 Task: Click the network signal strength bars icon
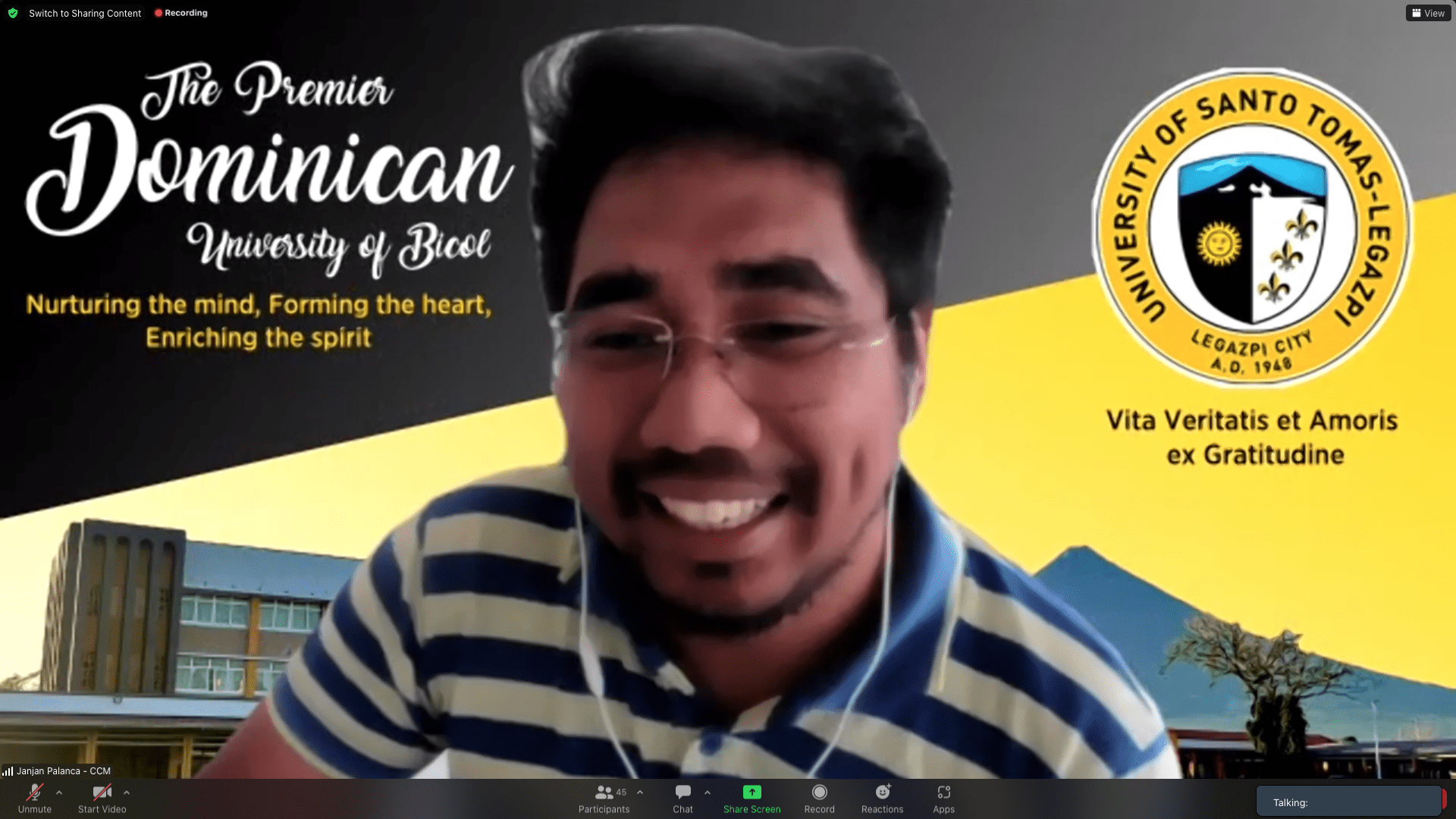click(8, 771)
